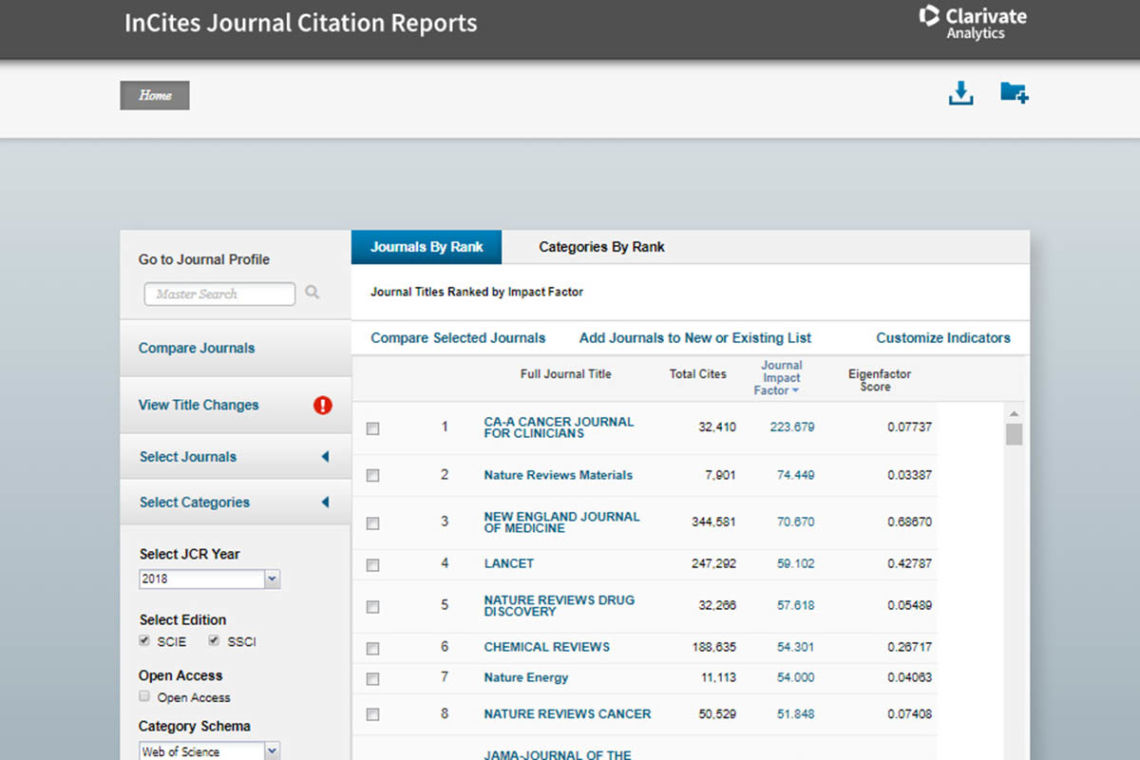The image size is (1140, 760).
Task: Select the Journals By Rank tab
Action: click(426, 247)
